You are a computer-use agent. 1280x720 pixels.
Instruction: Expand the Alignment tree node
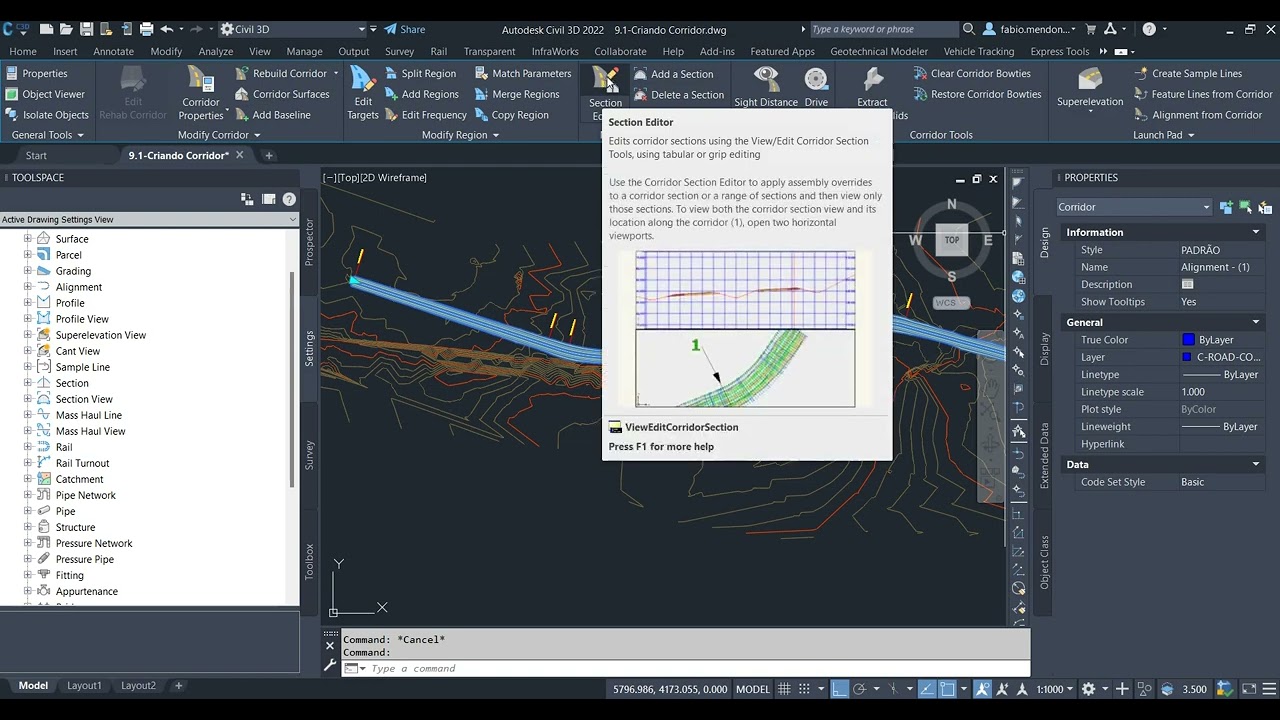[28, 287]
